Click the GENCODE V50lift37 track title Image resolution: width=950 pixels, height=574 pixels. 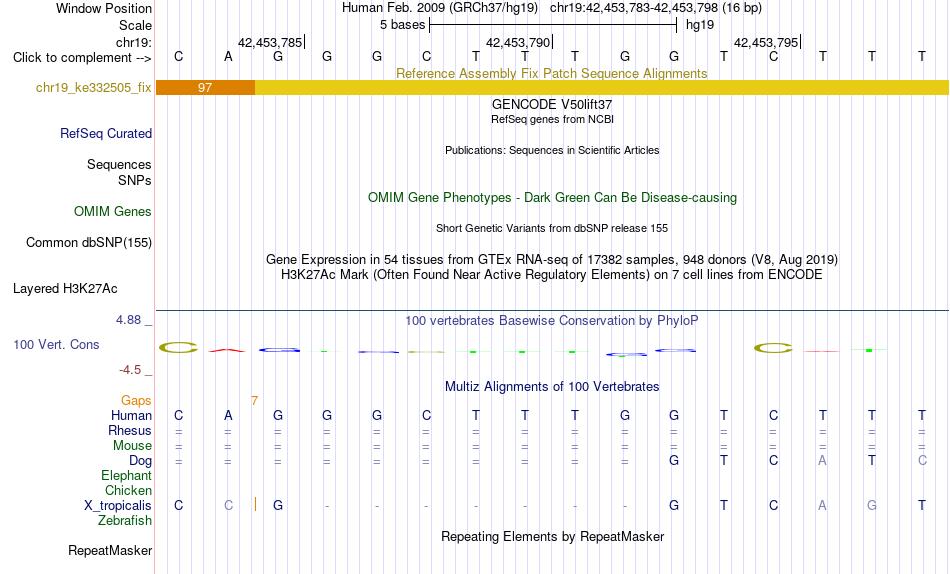click(x=552, y=104)
